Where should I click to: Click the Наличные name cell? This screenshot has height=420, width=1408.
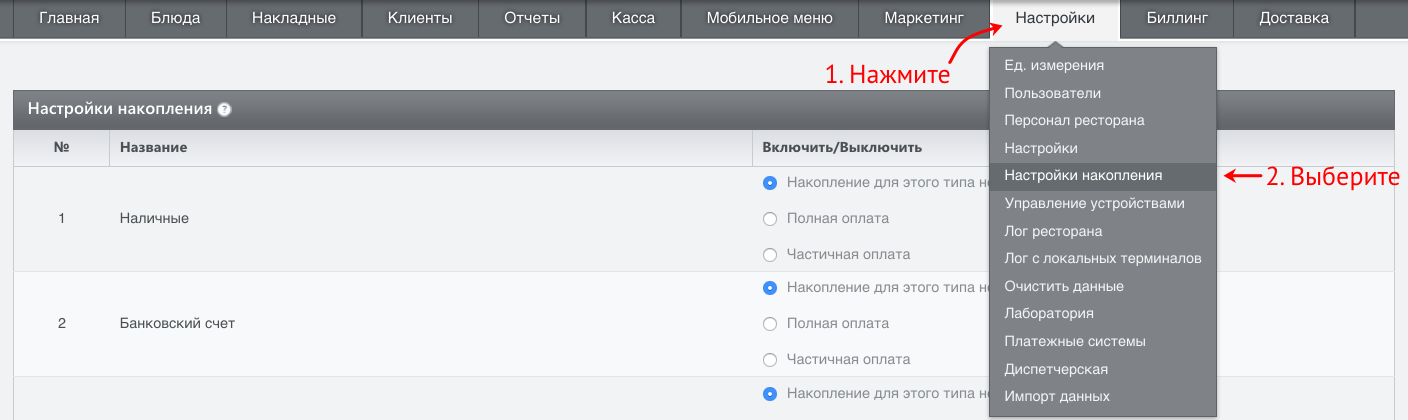431,218
